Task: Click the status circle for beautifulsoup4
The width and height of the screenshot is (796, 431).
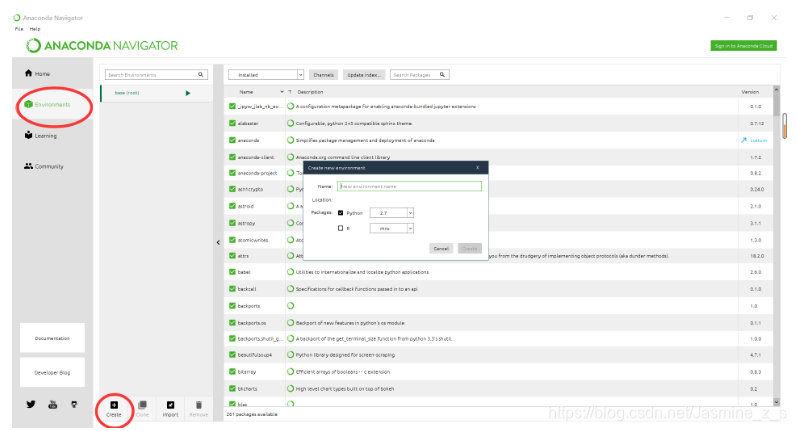Action: click(290, 355)
